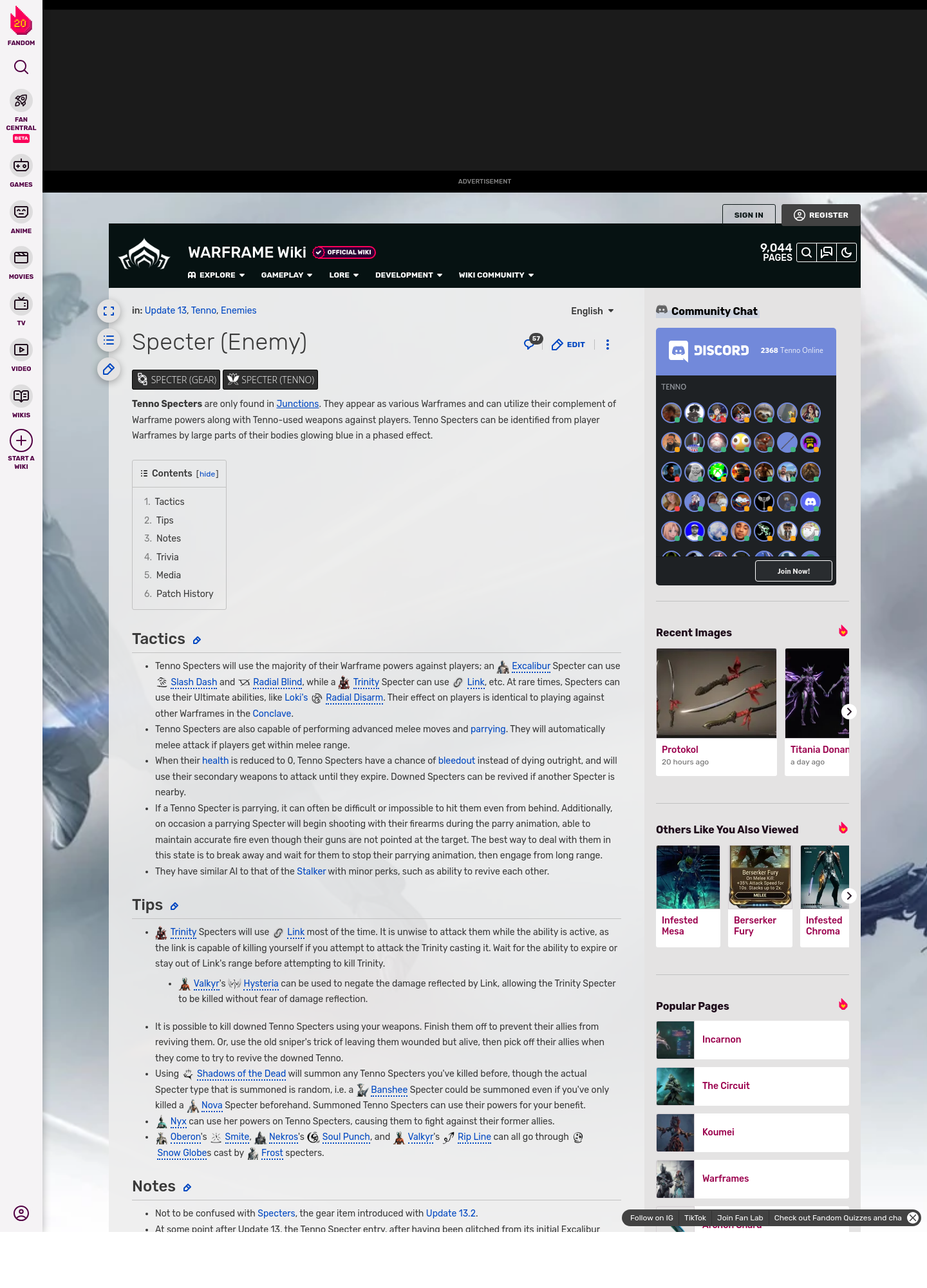Viewport: 927px width, 1288px height.
Task: Advance Others Like You Also Viewed carousel
Action: click(849, 896)
